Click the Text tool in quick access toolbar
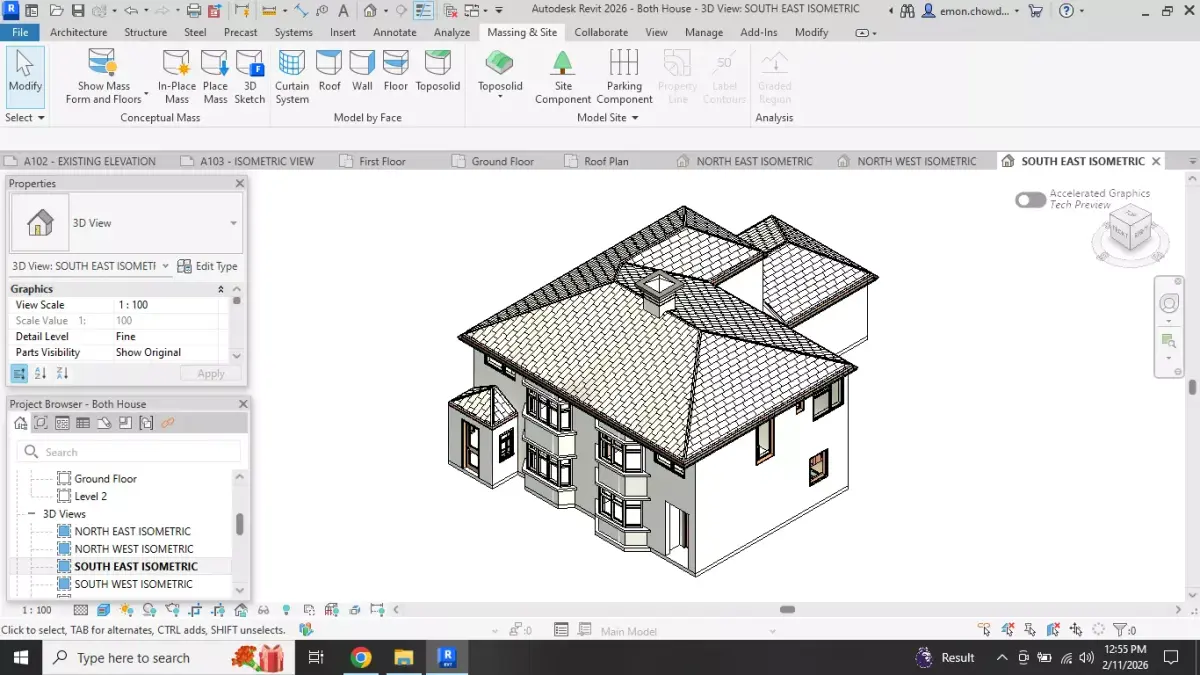 click(344, 11)
